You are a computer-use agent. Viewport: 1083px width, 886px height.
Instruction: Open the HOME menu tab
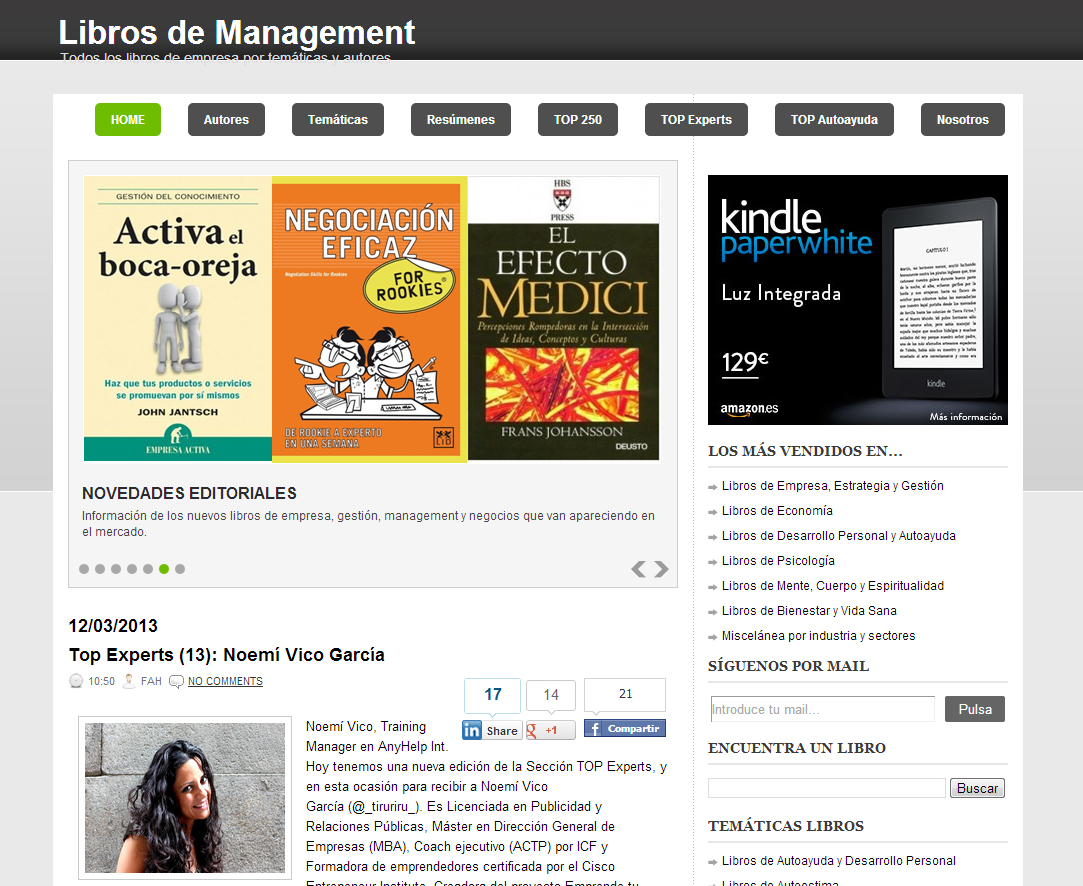point(128,120)
